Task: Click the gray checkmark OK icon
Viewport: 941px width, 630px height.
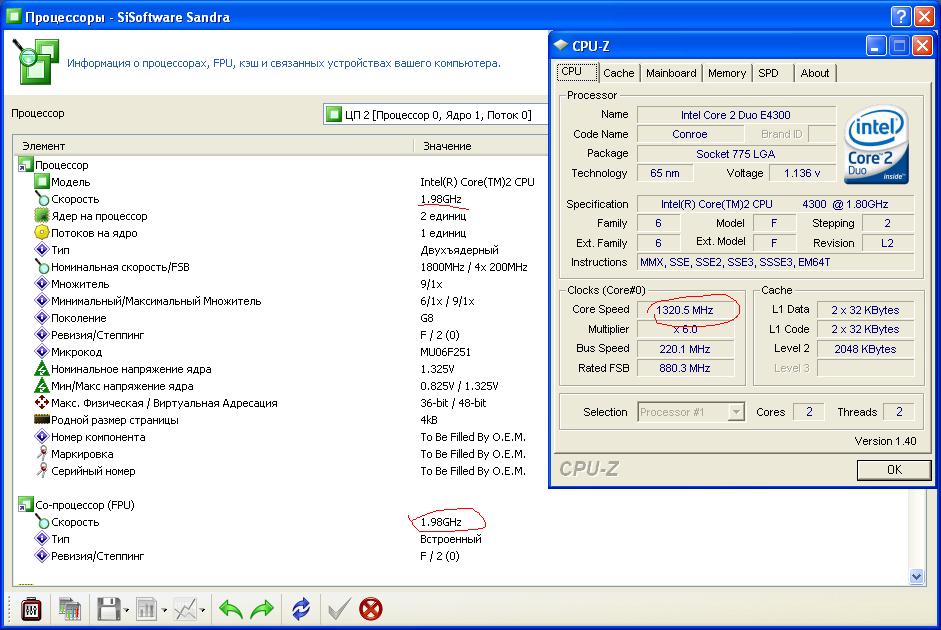Action: tap(339, 608)
